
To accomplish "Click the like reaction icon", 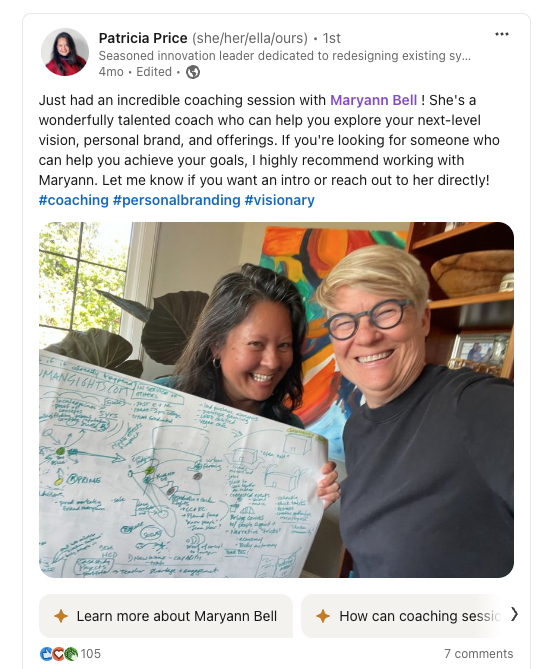I will [x=46, y=654].
